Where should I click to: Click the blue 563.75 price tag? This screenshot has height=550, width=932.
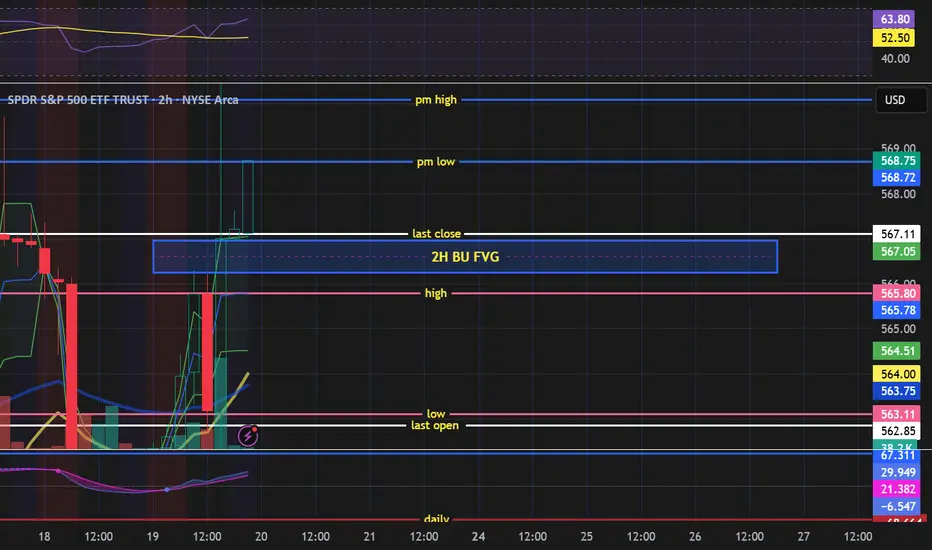pyautogui.click(x=896, y=391)
